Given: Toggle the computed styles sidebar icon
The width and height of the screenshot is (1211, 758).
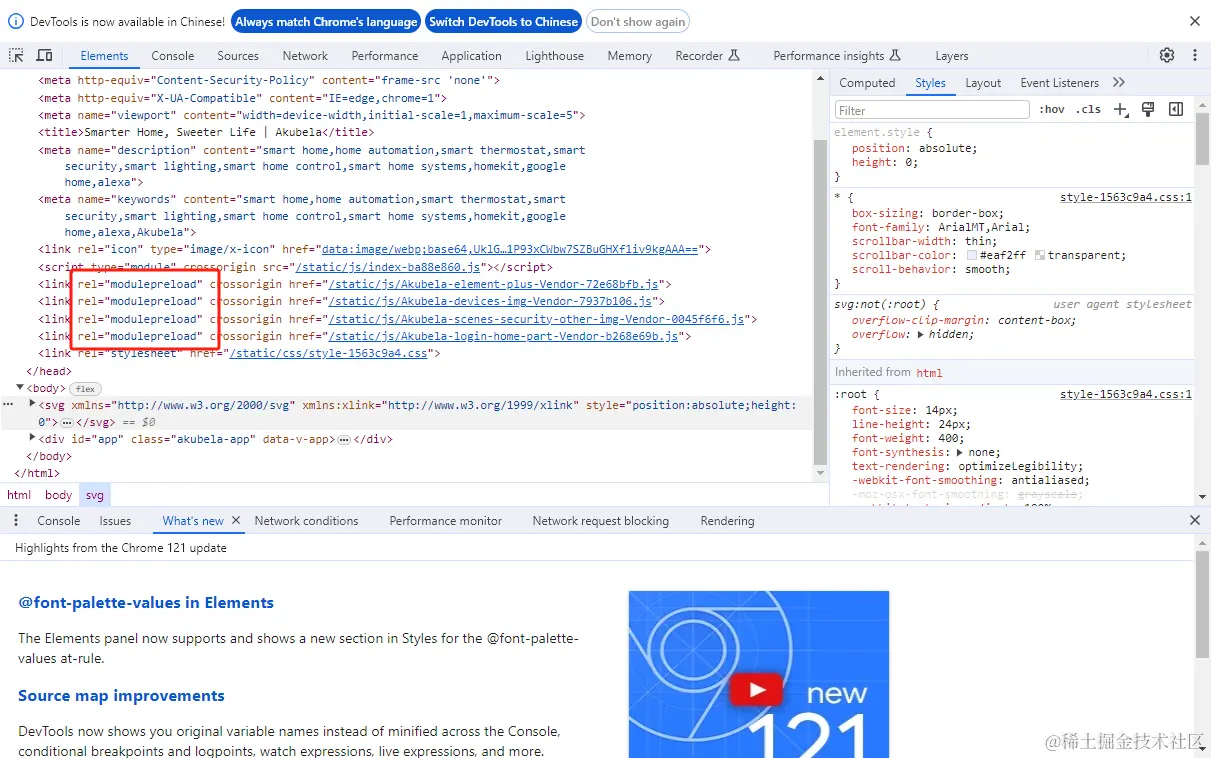Looking at the screenshot, I should pyautogui.click(x=1176, y=109).
